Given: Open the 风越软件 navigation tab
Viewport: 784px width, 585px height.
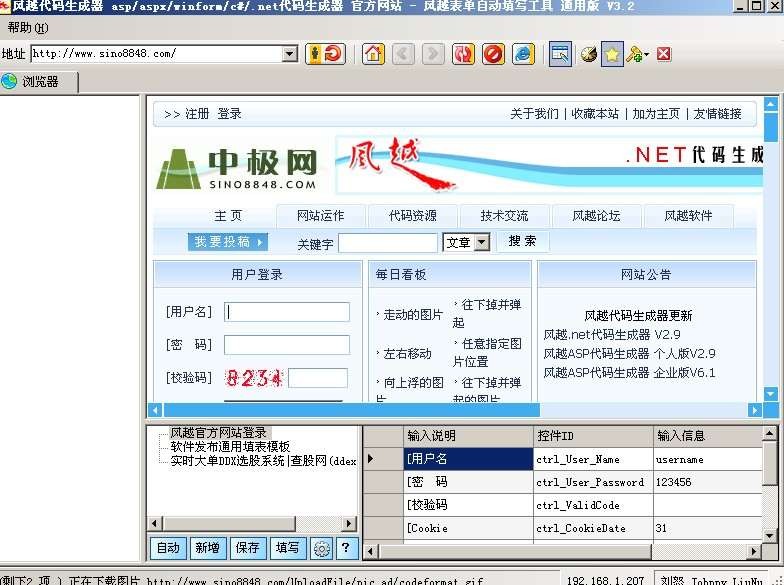Looking at the screenshot, I should point(688,216).
